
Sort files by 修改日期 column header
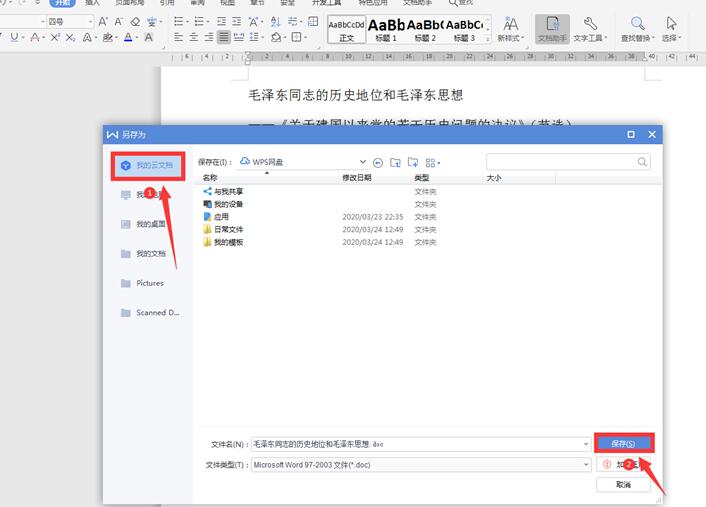(x=357, y=177)
